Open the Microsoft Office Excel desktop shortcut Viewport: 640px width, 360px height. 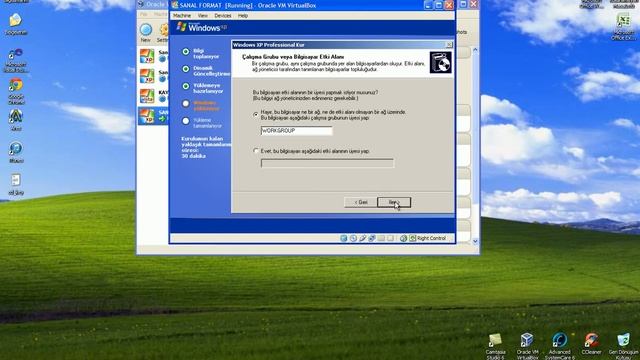click(x=623, y=27)
